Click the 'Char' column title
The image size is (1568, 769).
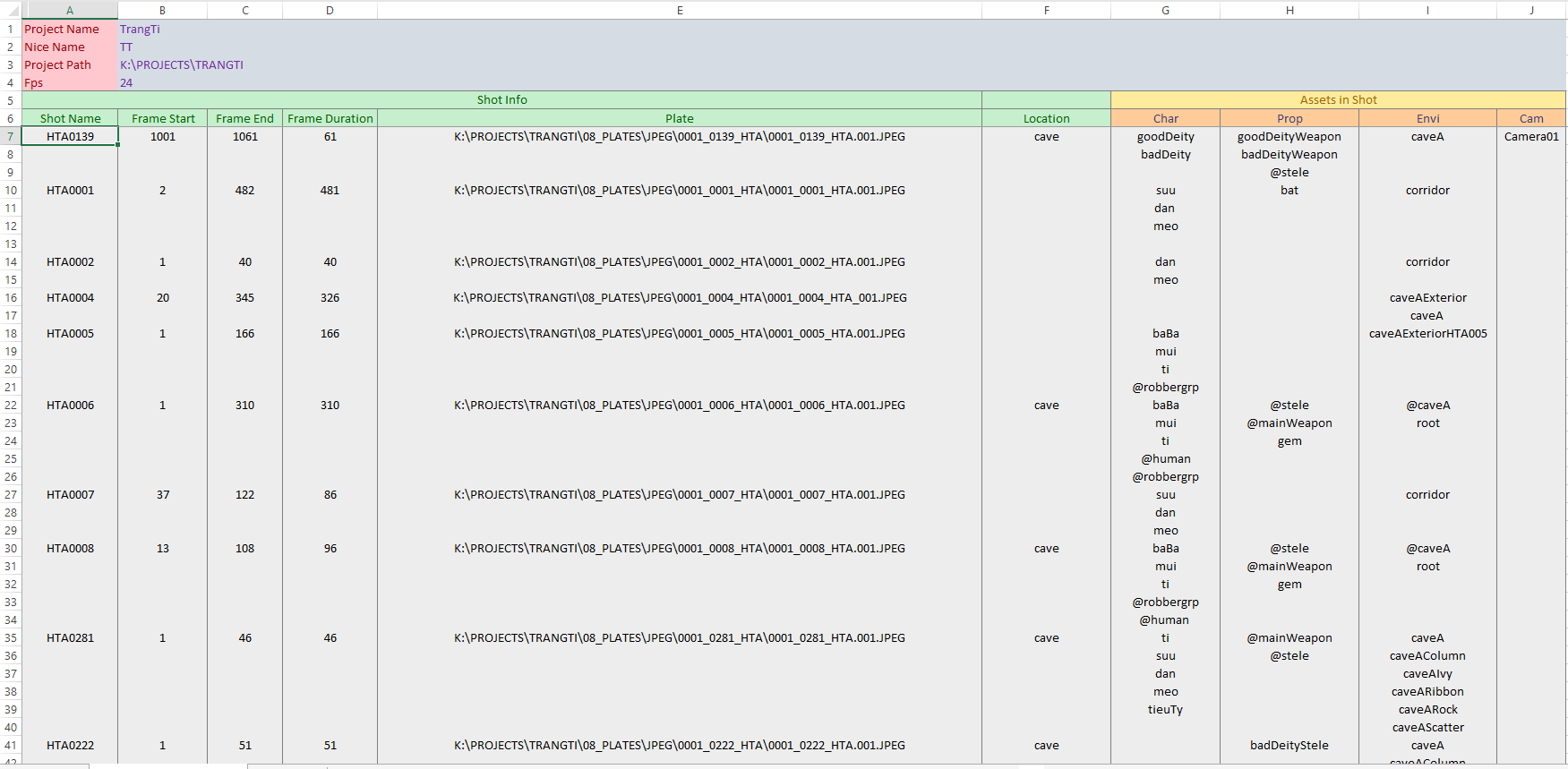[1165, 118]
